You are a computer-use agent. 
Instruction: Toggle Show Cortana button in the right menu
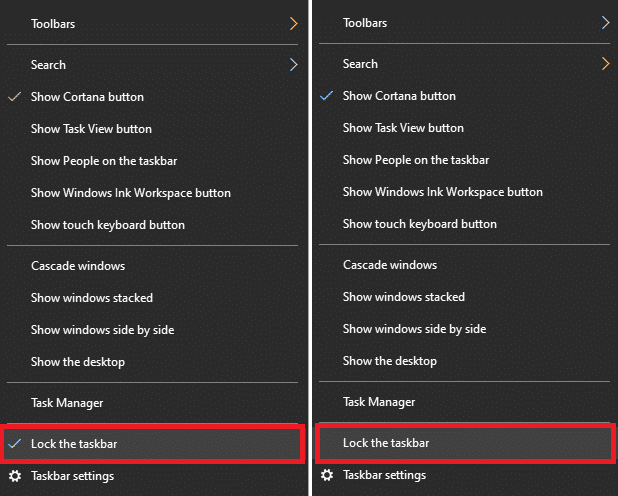point(399,96)
